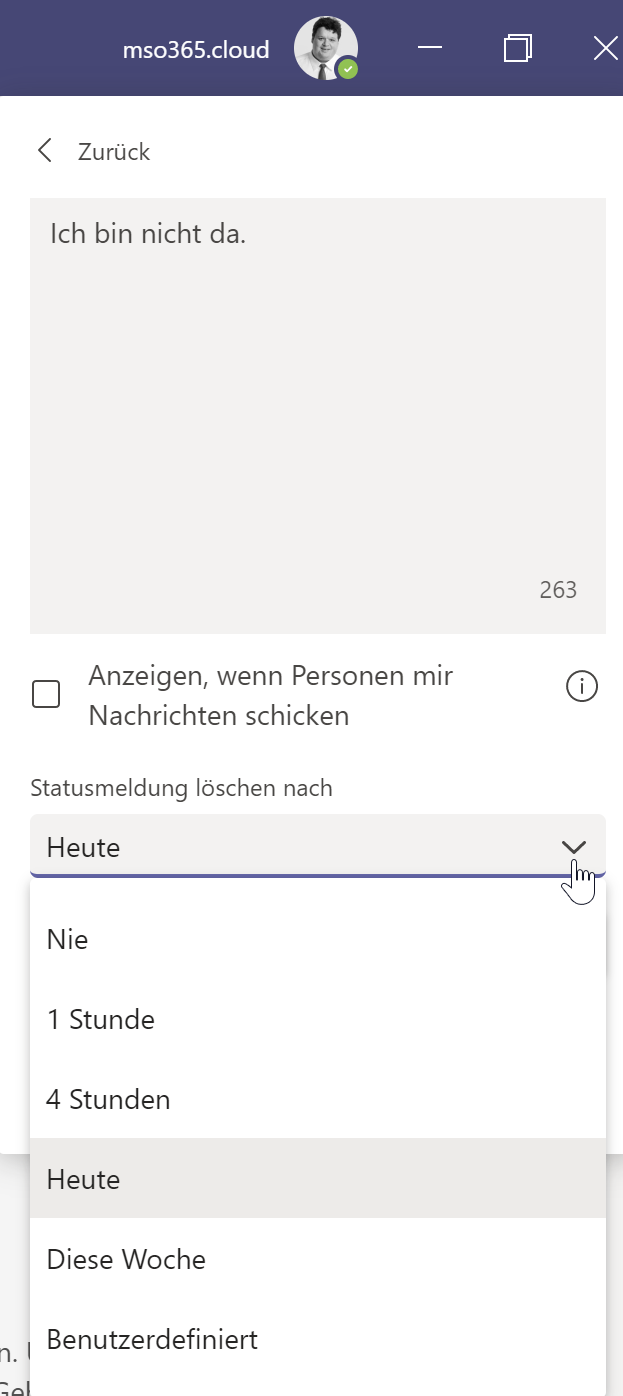Click the 'Heute' clear-after combo box
This screenshot has width=623, height=1396.
point(290,848)
